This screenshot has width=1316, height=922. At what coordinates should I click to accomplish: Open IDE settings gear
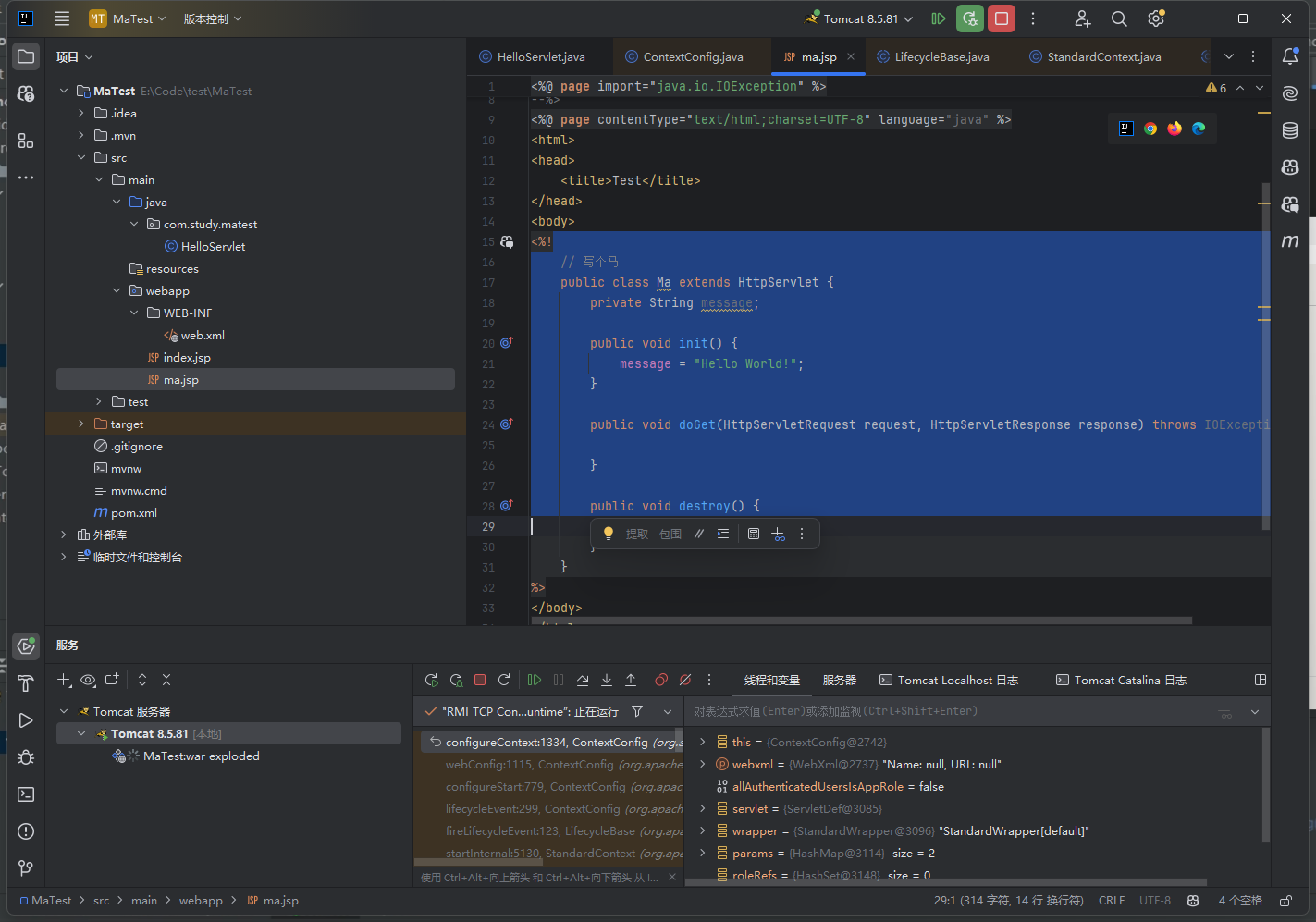tap(1156, 18)
